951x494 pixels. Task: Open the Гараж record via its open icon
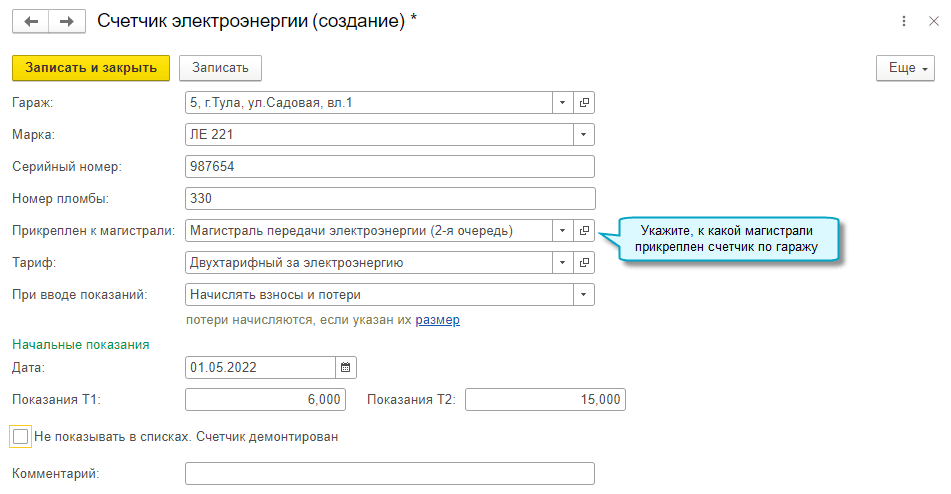click(x=585, y=103)
